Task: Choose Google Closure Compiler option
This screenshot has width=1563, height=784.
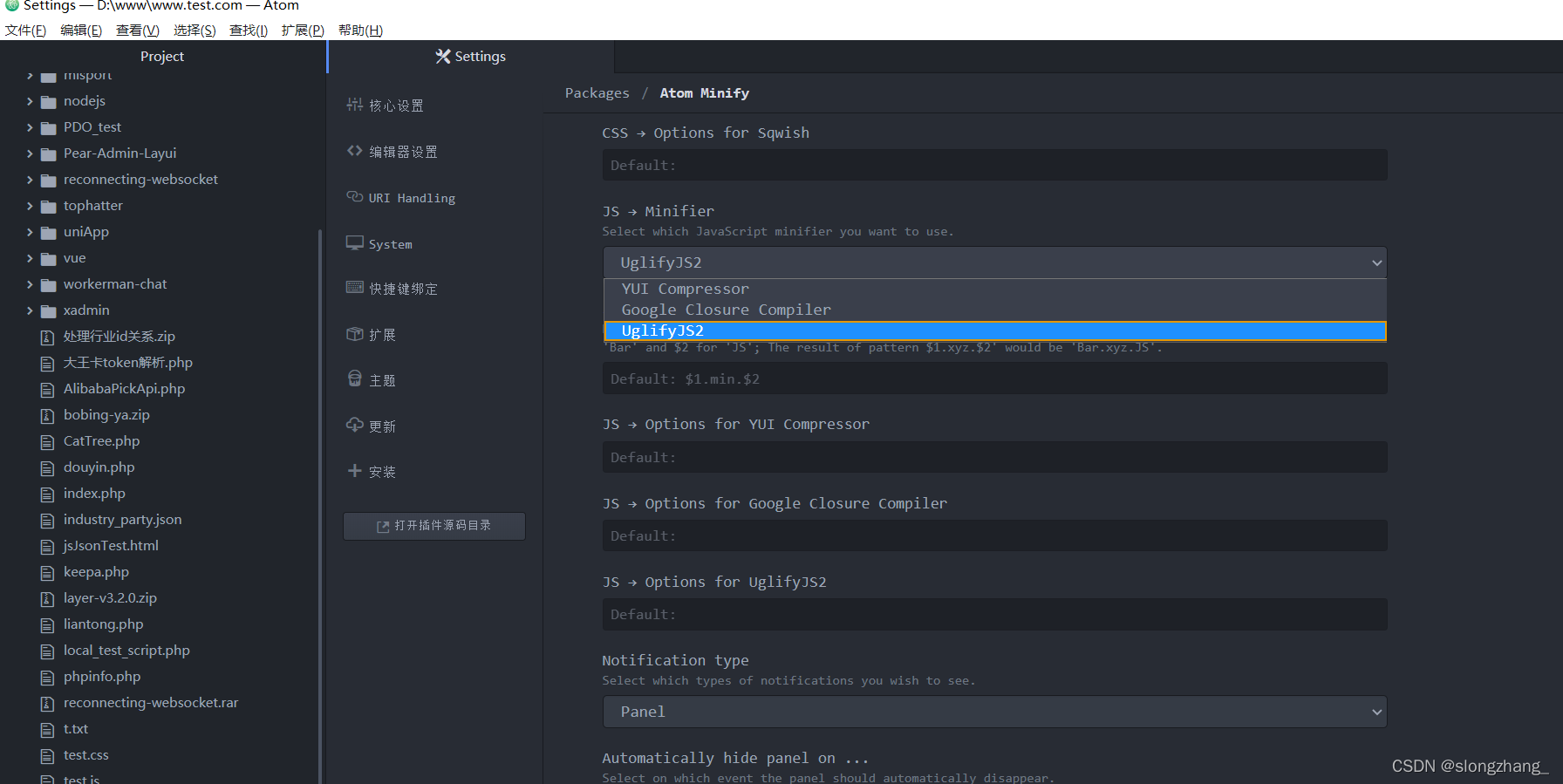Action: 994,310
